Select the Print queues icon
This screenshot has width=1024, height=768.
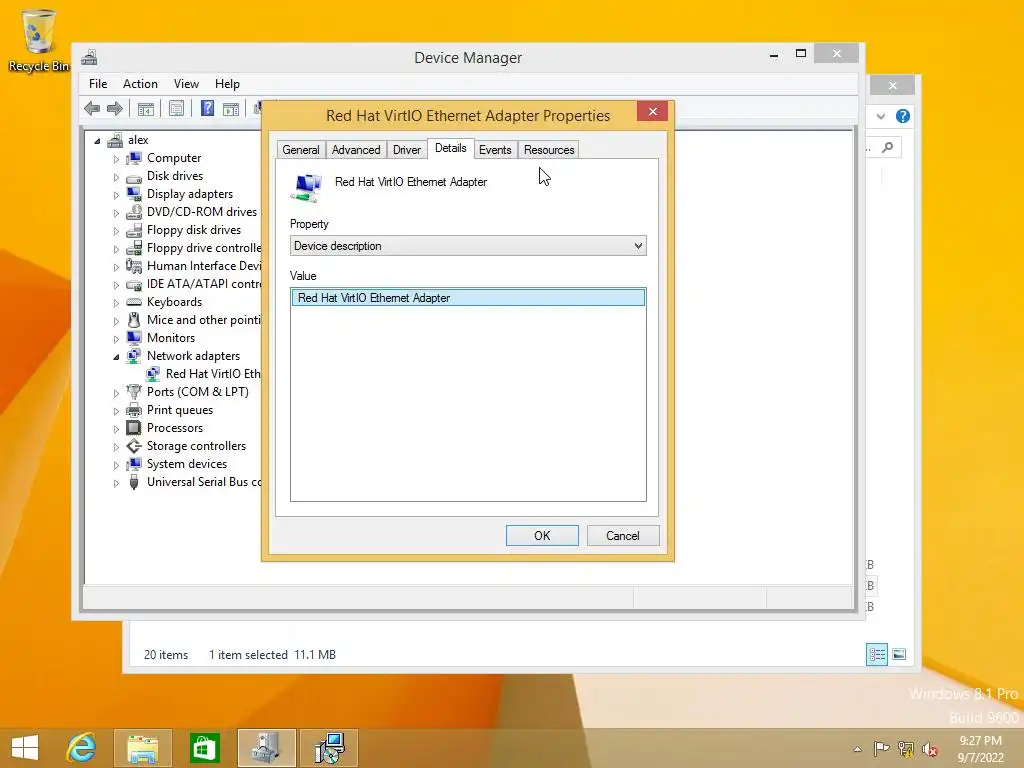pyautogui.click(x=134, y=410)
